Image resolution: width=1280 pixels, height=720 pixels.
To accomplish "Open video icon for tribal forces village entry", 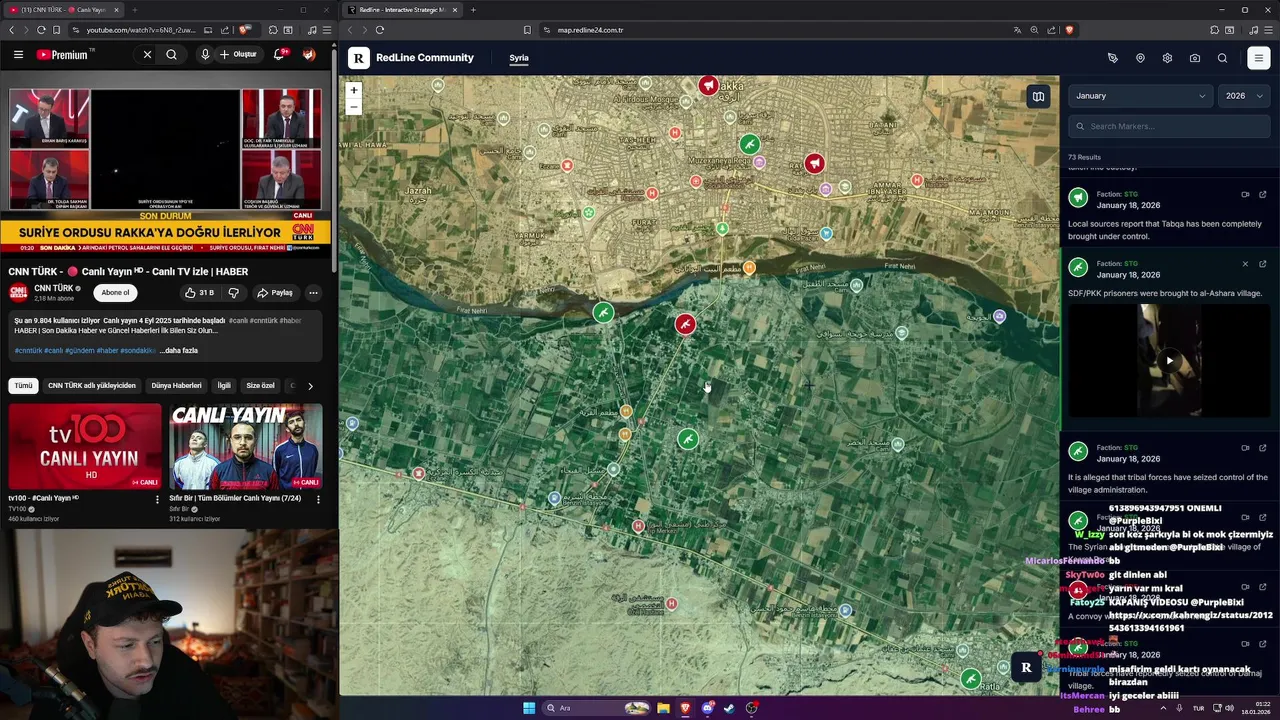I will pyautogui.click(x=1245, y=448).
